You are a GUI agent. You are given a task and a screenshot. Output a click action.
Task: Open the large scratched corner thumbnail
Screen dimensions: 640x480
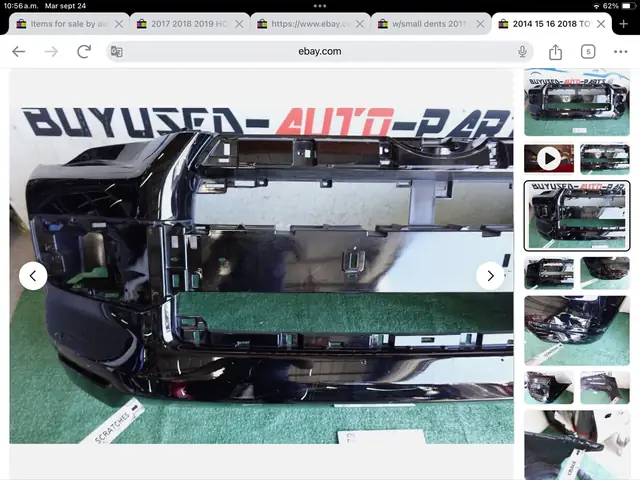[577, 330]
